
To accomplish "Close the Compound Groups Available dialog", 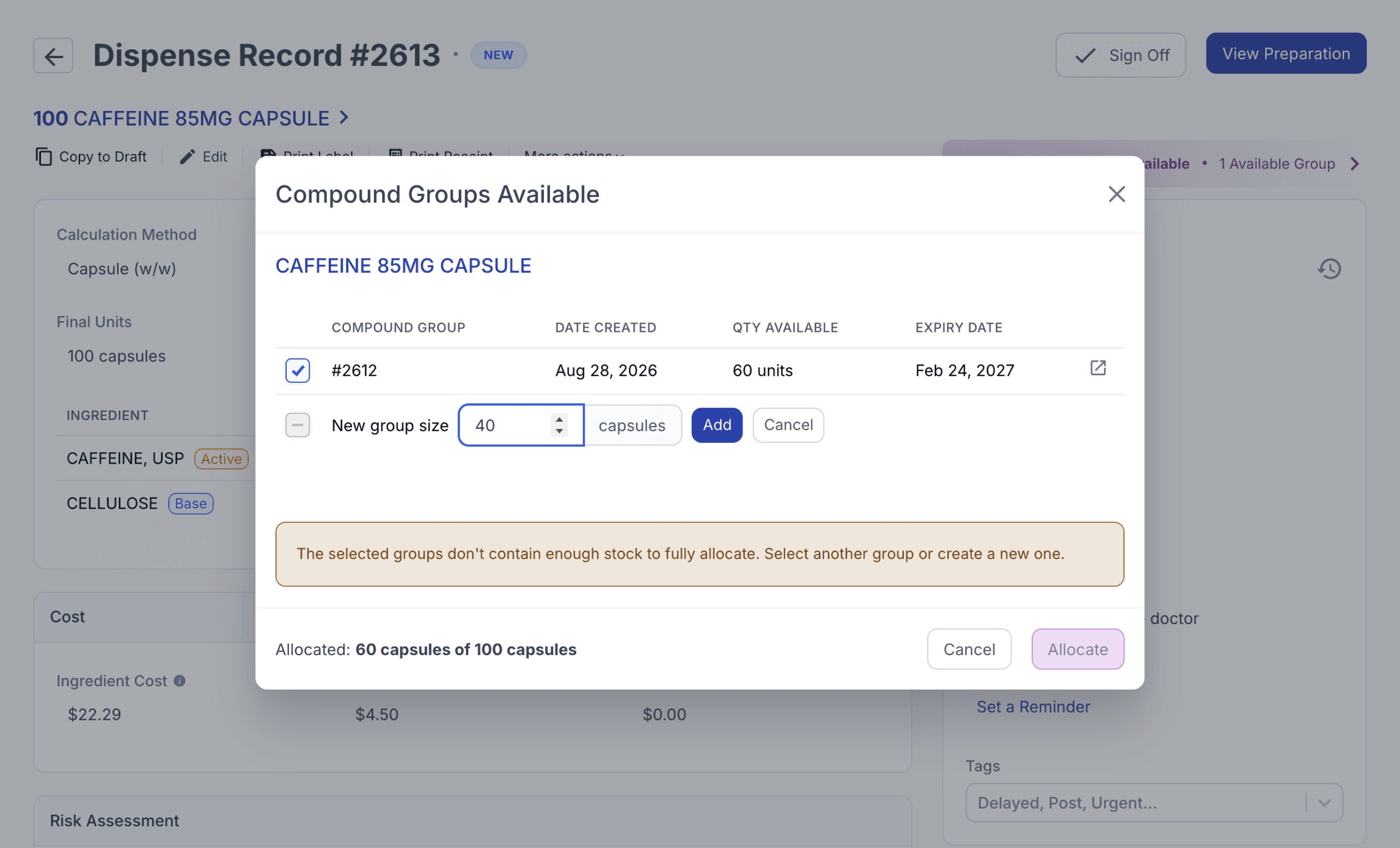I will (1116, 194).
